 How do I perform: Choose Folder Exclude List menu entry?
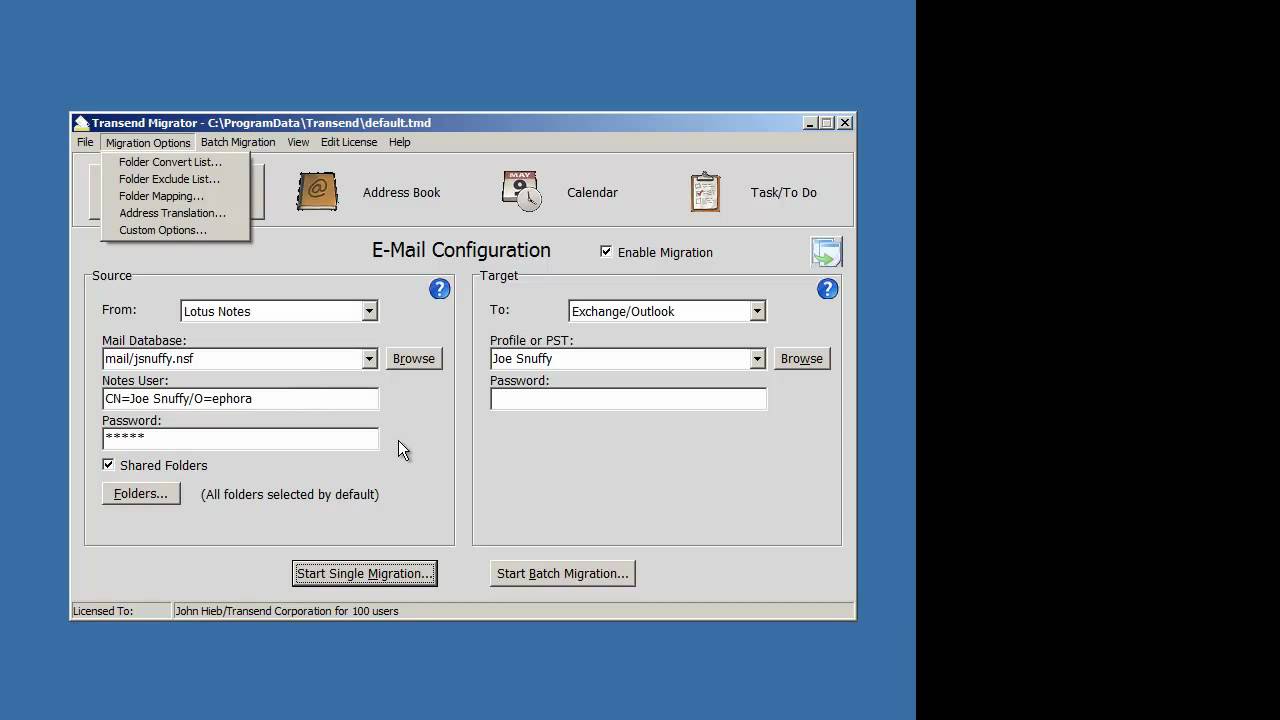(x=175, y=179)
